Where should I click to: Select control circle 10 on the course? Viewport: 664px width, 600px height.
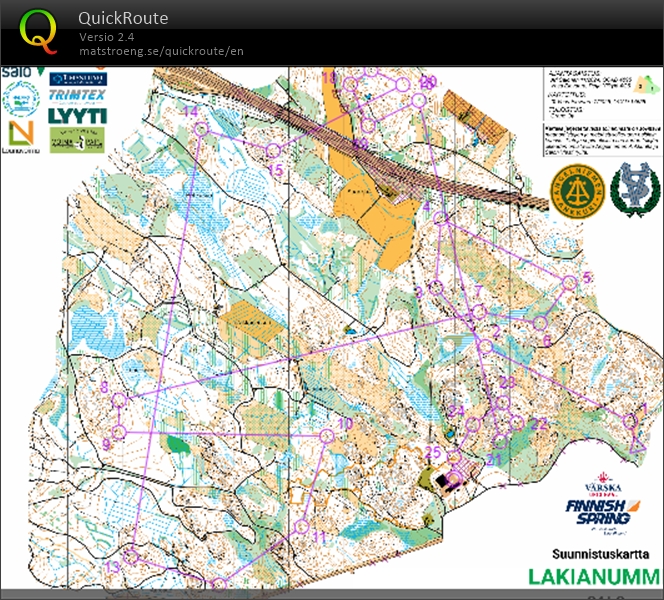pyautogui.click(x=326, y=435)
